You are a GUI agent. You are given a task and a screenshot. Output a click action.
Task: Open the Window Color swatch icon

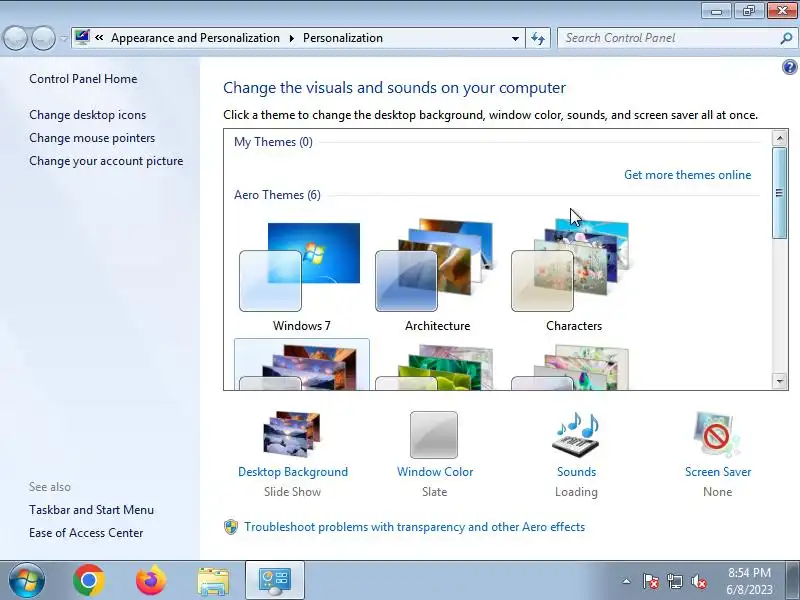tap(434, 435)
